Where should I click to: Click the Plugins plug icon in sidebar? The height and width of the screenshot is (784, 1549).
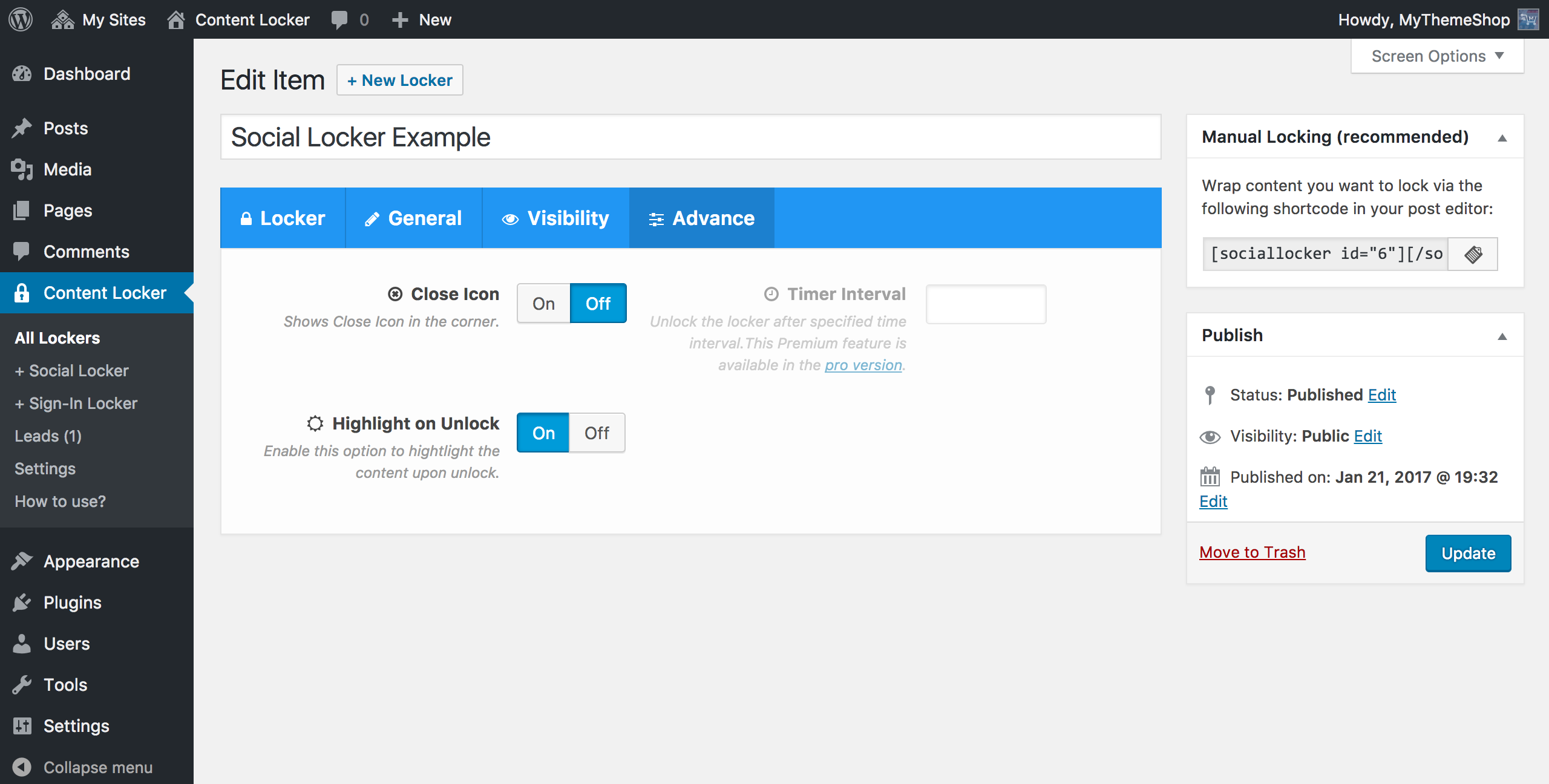click(22, 603)
